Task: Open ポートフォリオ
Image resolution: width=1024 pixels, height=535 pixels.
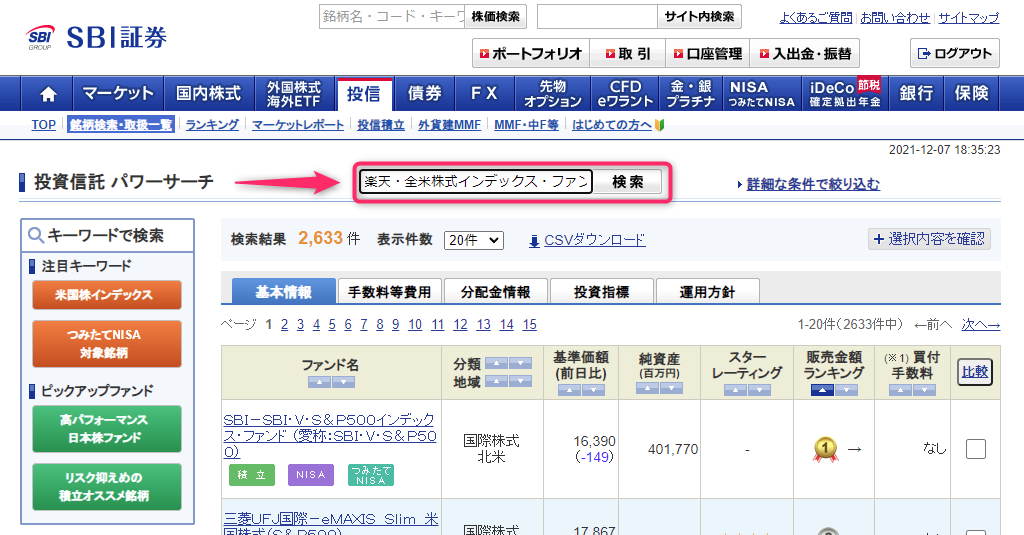Action: (531, 54)
